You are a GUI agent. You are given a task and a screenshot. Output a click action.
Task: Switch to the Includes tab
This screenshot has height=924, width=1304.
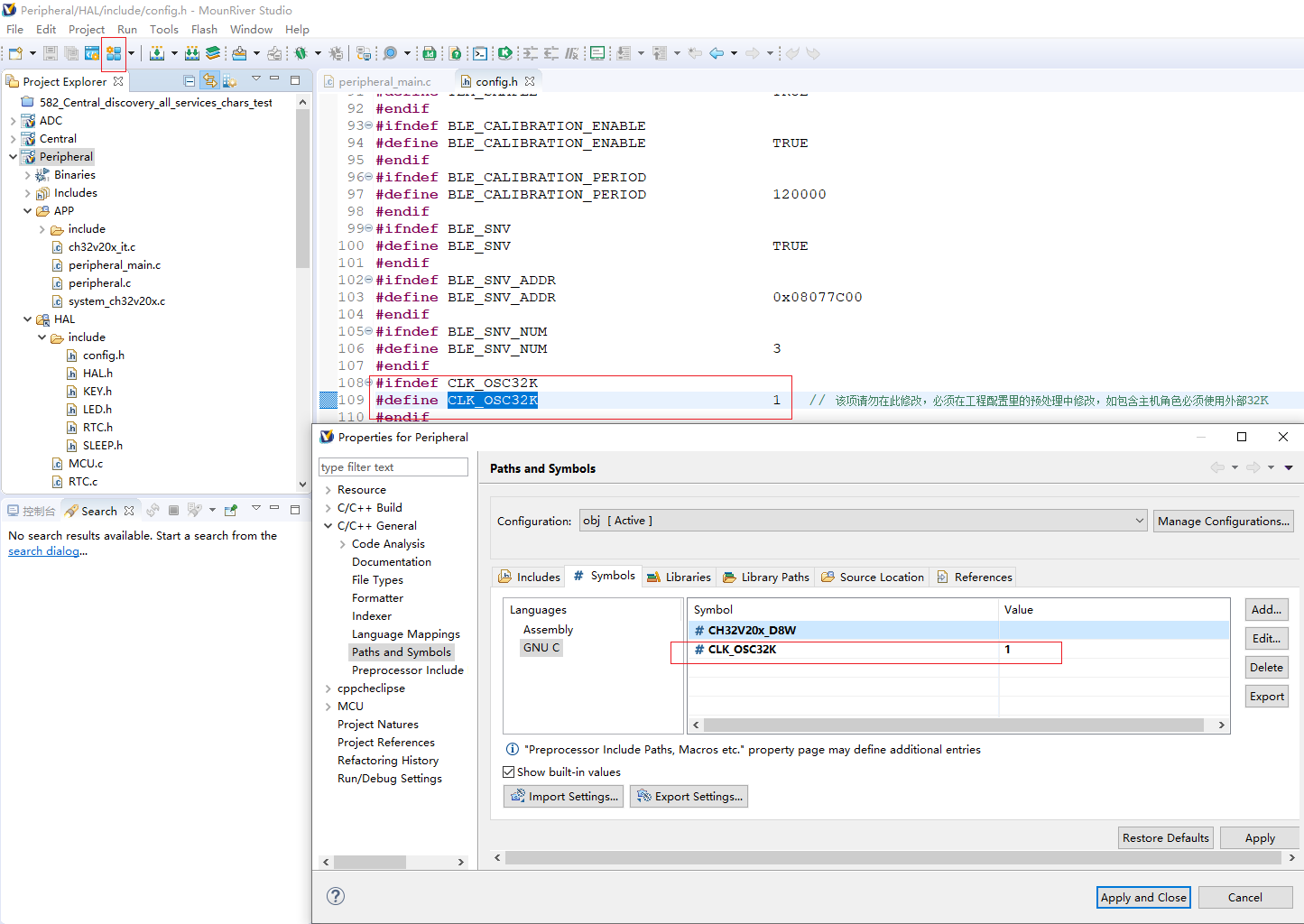pyautogui.click(x=529, y=577)
